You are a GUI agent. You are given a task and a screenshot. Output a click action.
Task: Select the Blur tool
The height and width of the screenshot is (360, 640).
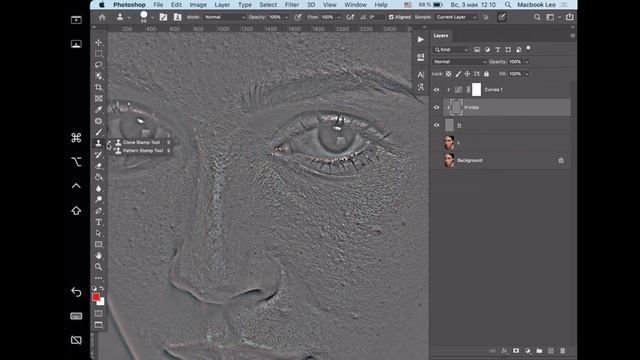(x=98, y=188)
